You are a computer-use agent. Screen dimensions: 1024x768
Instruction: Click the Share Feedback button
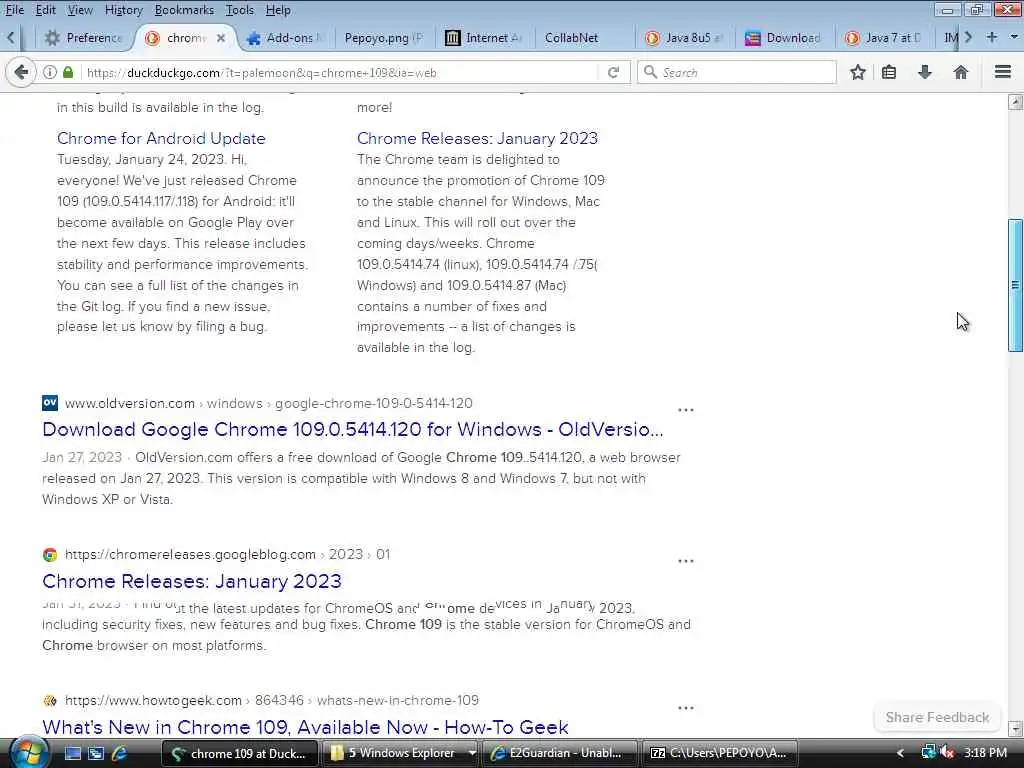pos(937,717)
